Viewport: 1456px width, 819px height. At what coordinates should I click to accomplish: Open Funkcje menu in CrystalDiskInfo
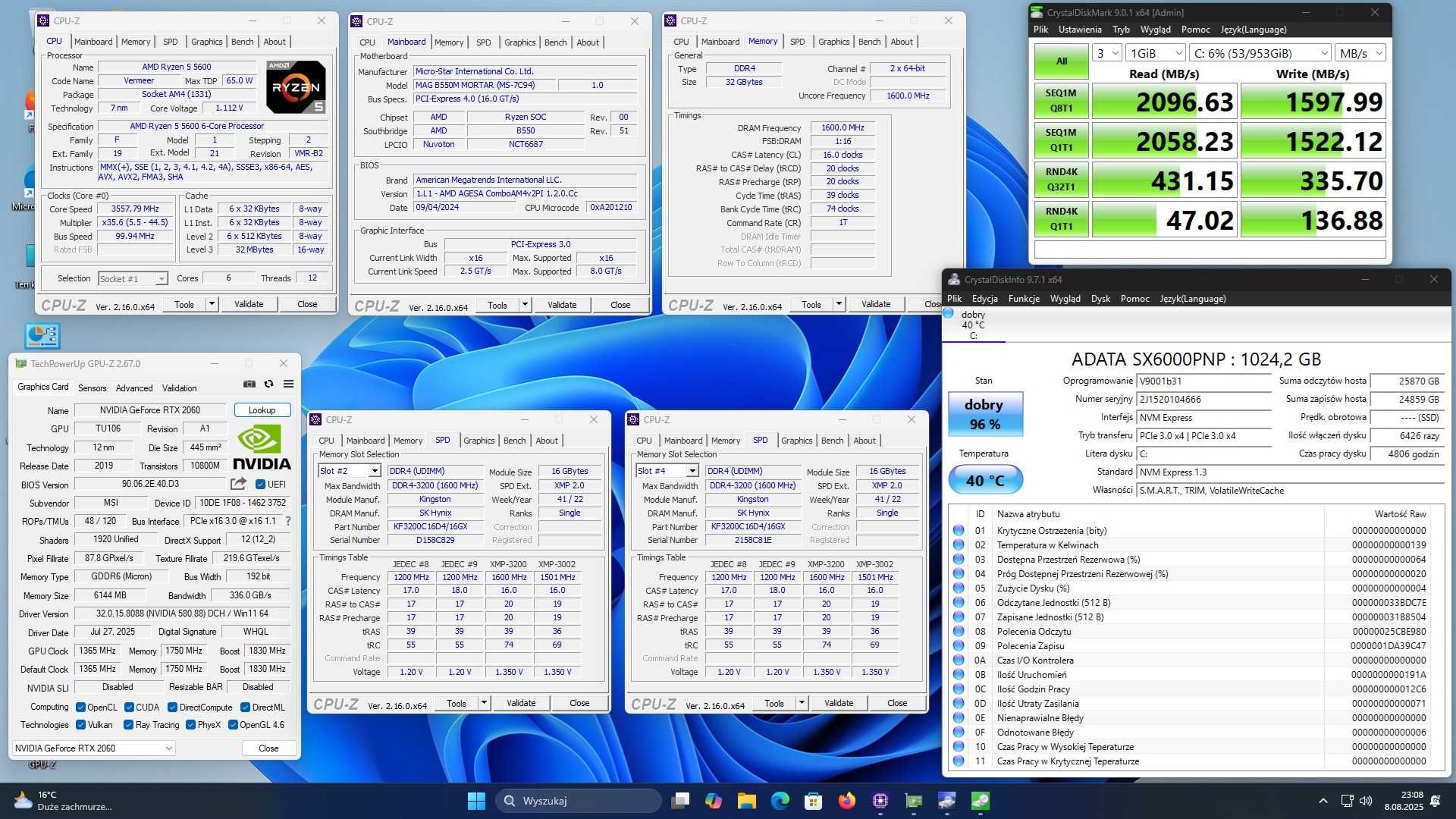[x=1024, y=299]
